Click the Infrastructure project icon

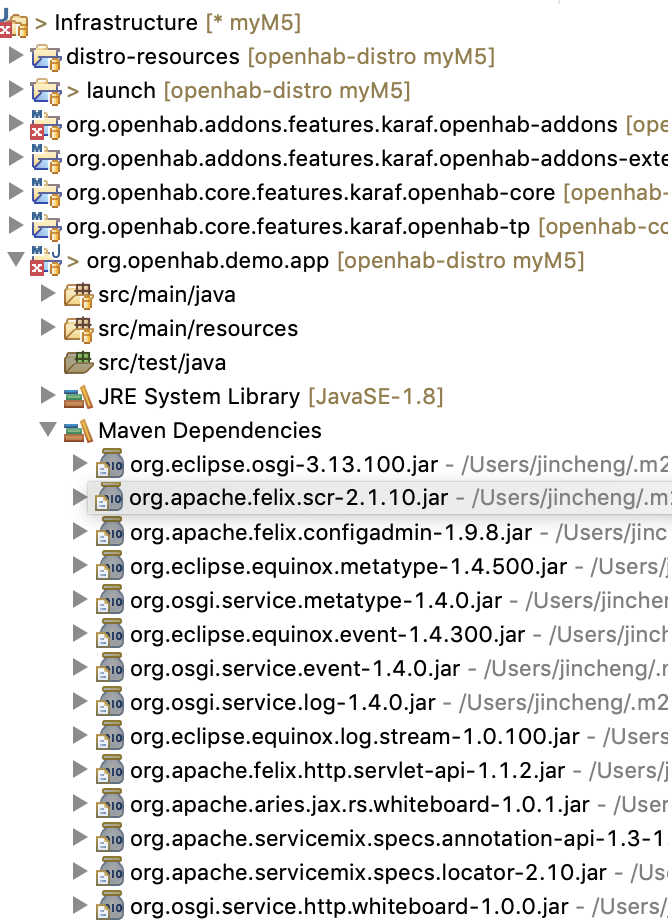coord(14,24)
